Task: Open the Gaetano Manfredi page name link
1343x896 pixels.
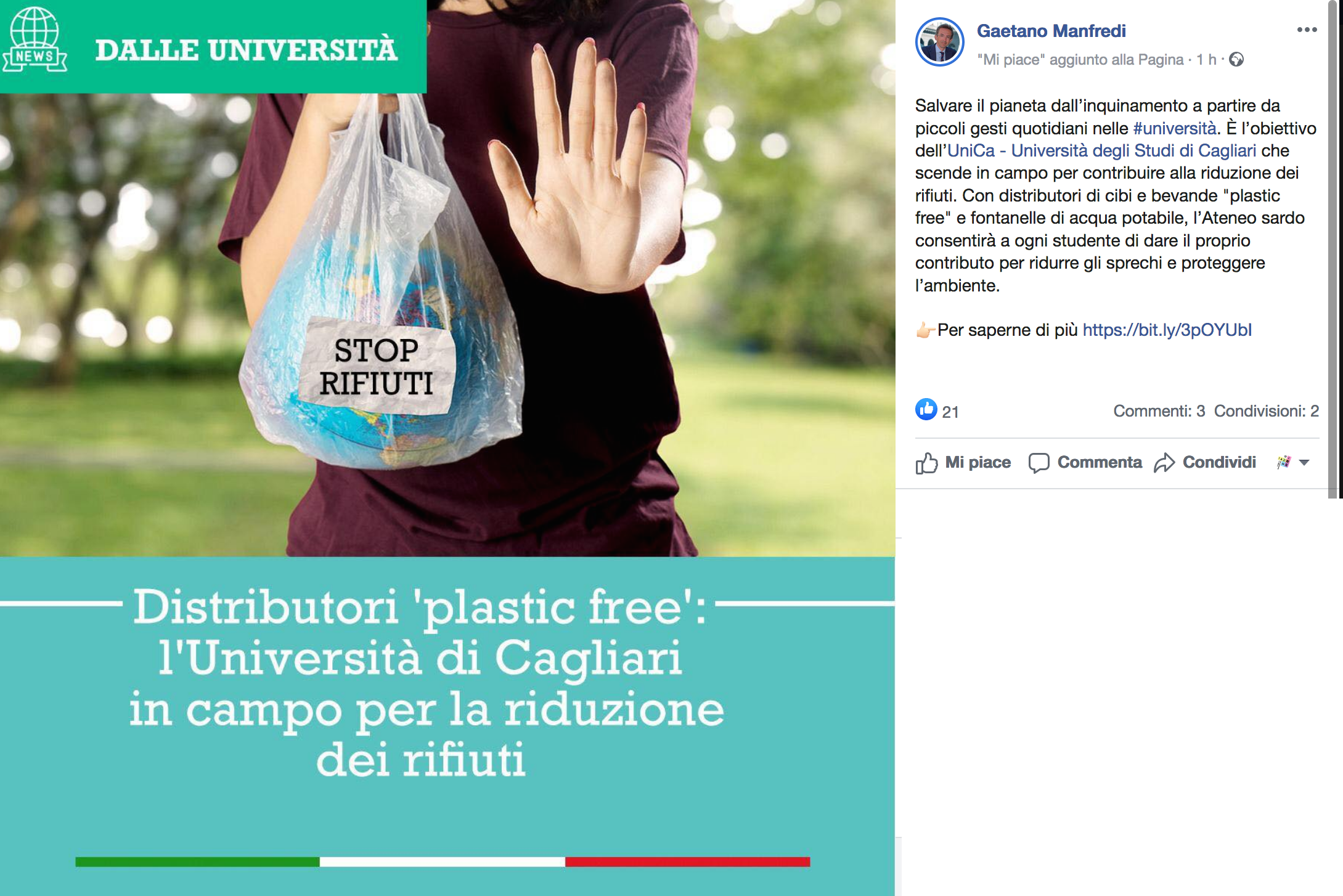Action: tap(1051, 31)
